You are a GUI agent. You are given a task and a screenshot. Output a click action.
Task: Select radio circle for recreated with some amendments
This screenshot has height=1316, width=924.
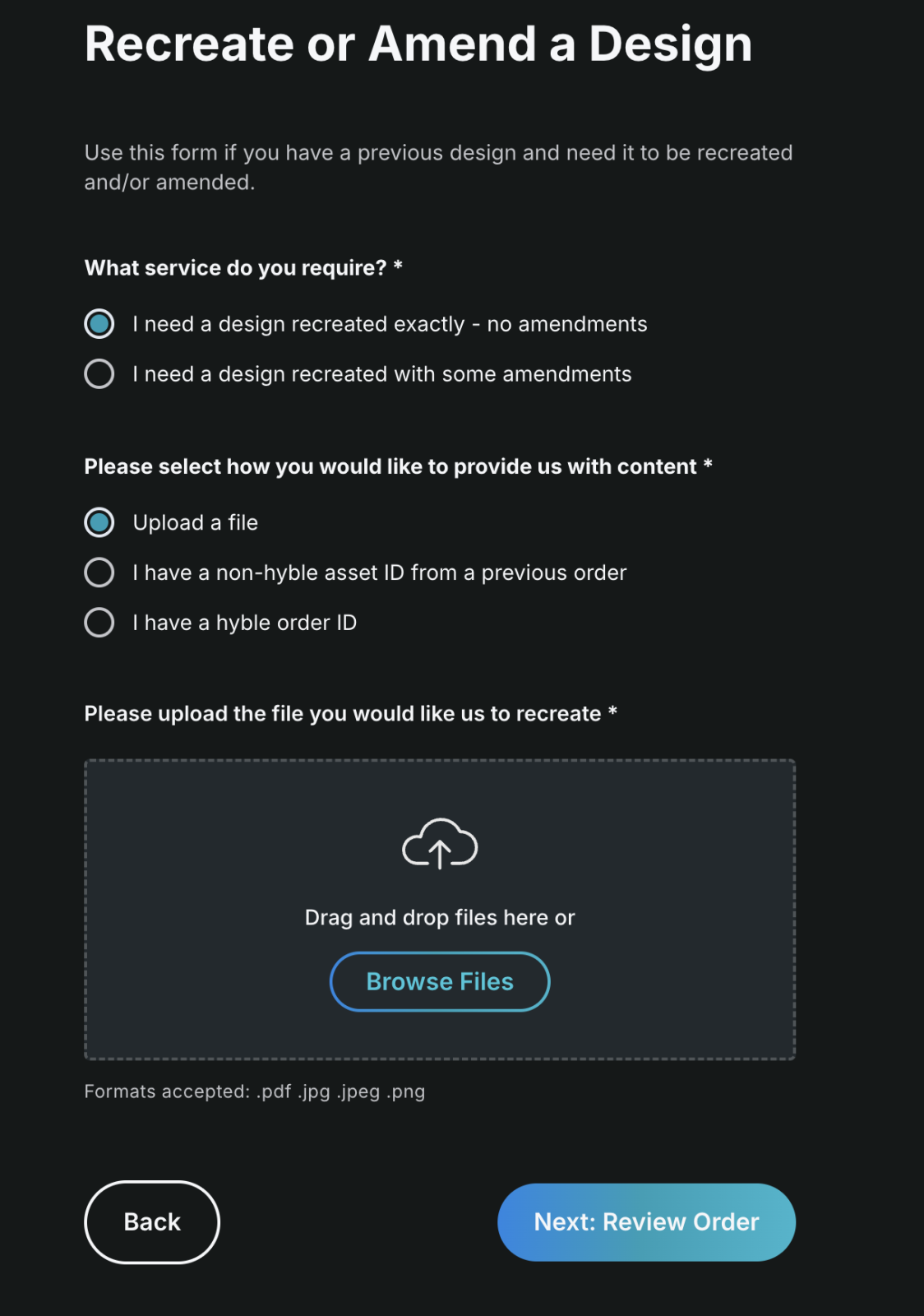coord(99,374)
